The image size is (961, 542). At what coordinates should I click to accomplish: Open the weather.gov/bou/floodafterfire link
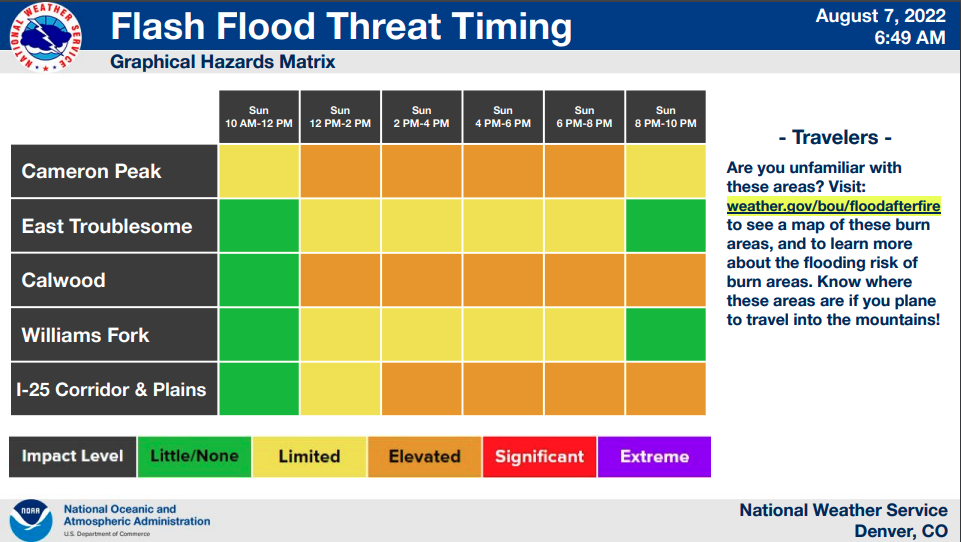click(834, 206)
